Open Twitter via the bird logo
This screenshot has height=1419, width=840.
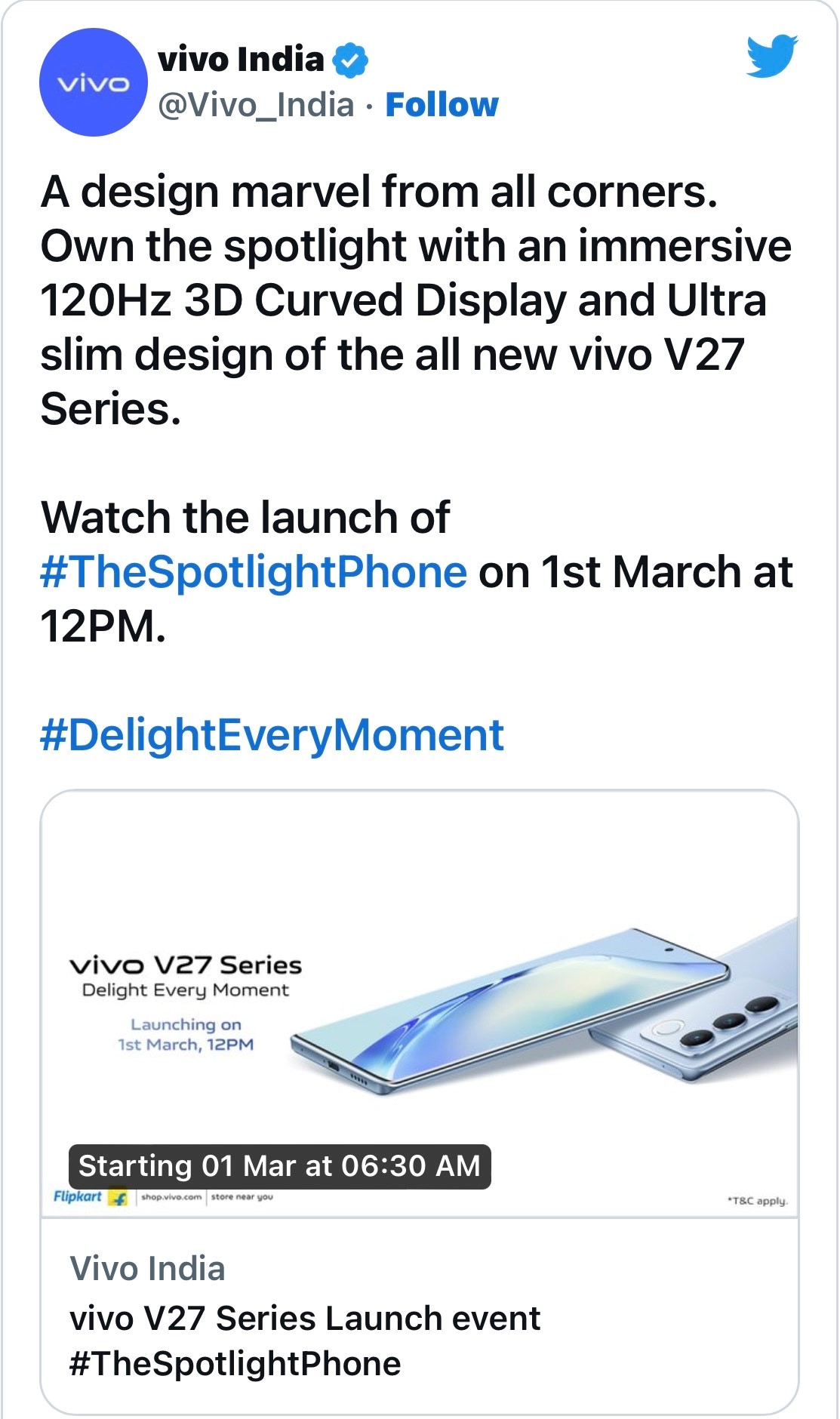coord(772,55)
